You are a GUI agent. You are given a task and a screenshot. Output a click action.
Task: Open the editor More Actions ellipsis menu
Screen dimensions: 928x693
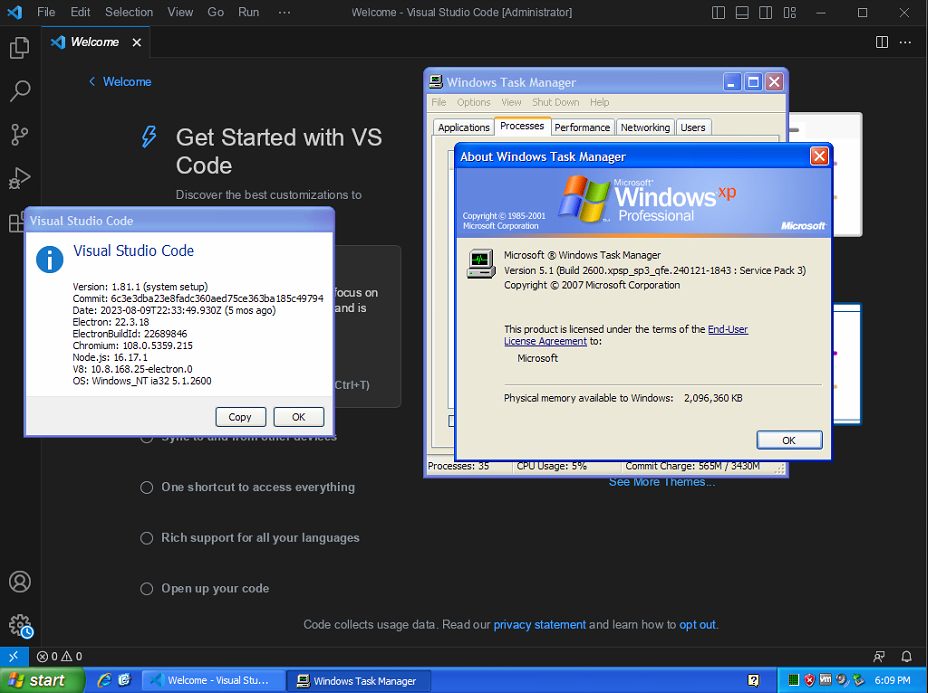tap(907, 42)
